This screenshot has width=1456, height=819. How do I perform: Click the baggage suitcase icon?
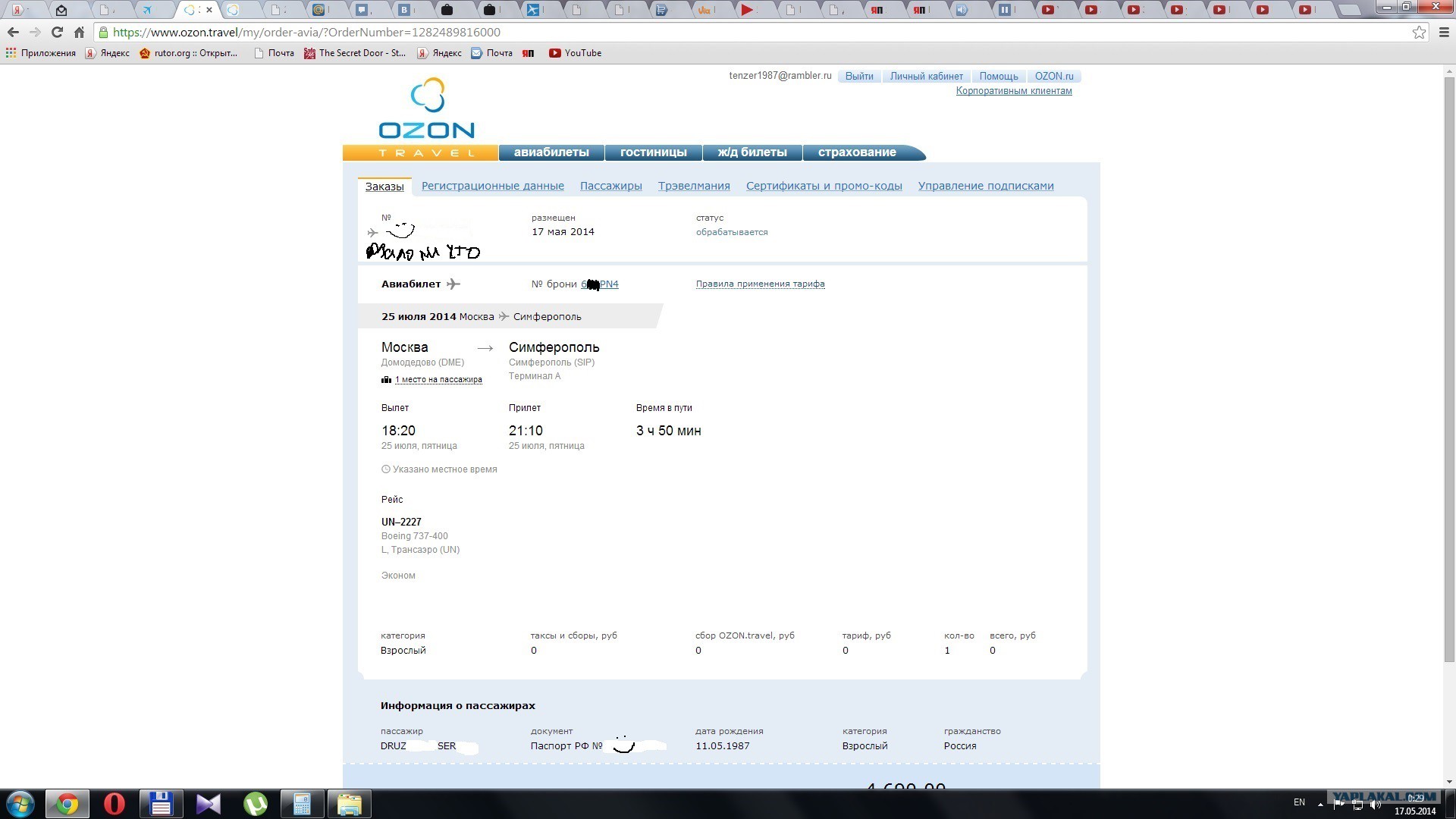pos(386,380)
